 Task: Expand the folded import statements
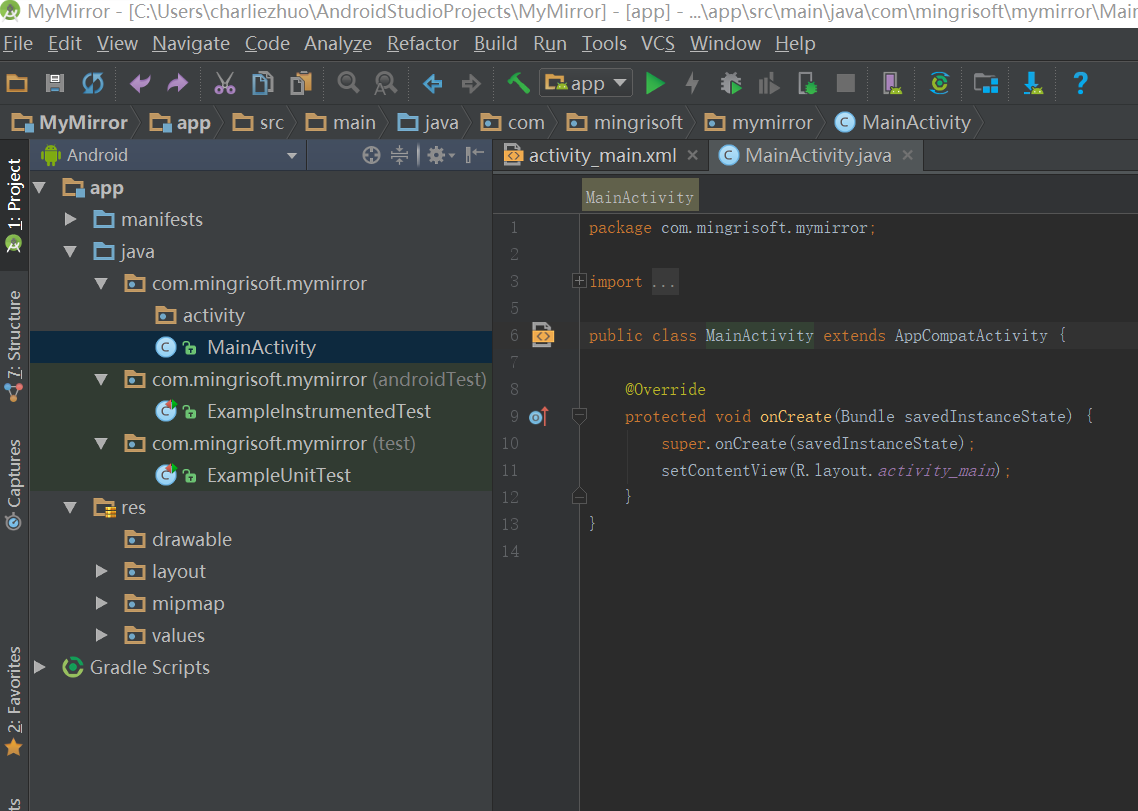579,281
